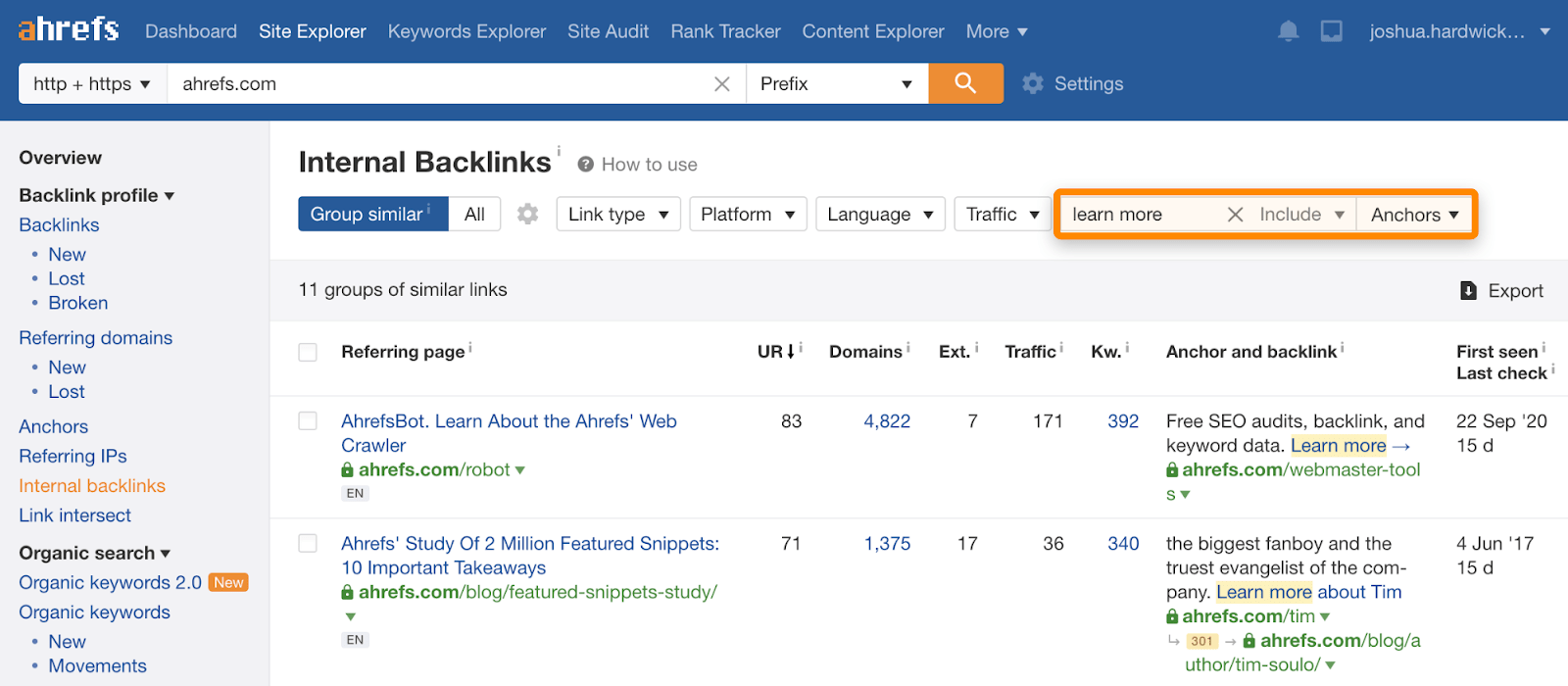
Task: Open the Link type filter dropdown
Action: (618, 214)
